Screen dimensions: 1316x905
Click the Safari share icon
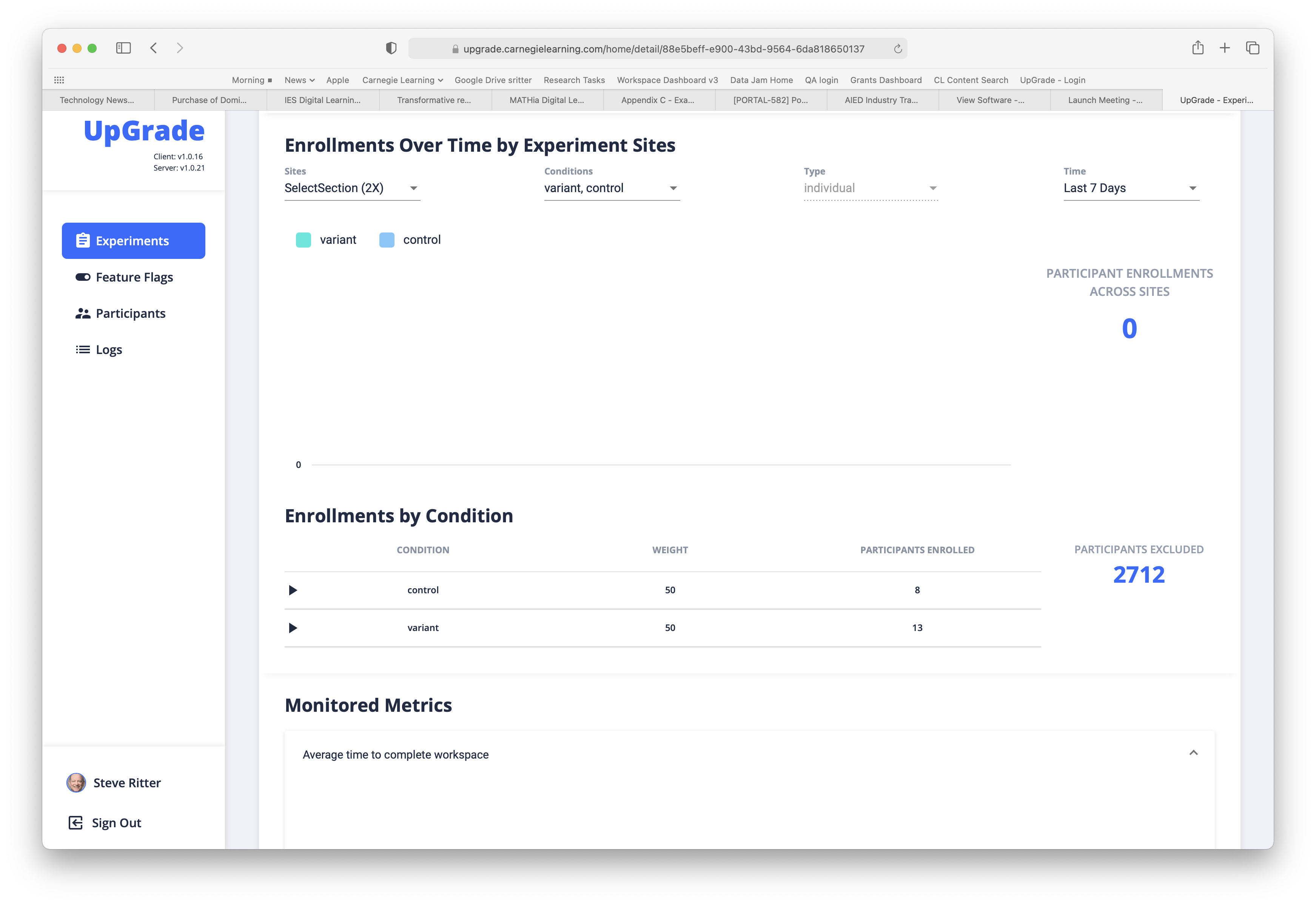[1198, 48]
